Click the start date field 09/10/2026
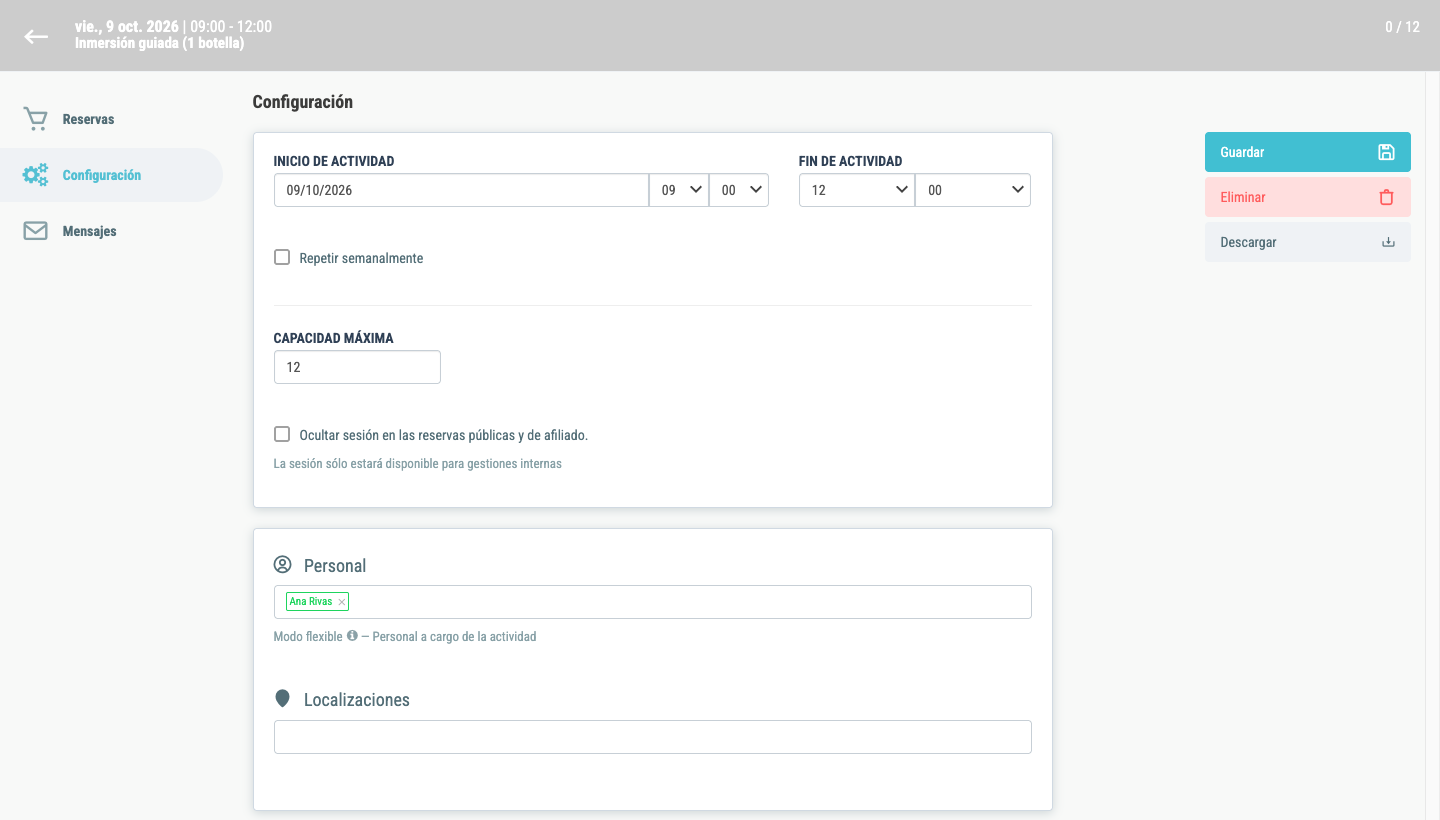Viewport: 1440px width, 820px height. (x=461, y=190)
